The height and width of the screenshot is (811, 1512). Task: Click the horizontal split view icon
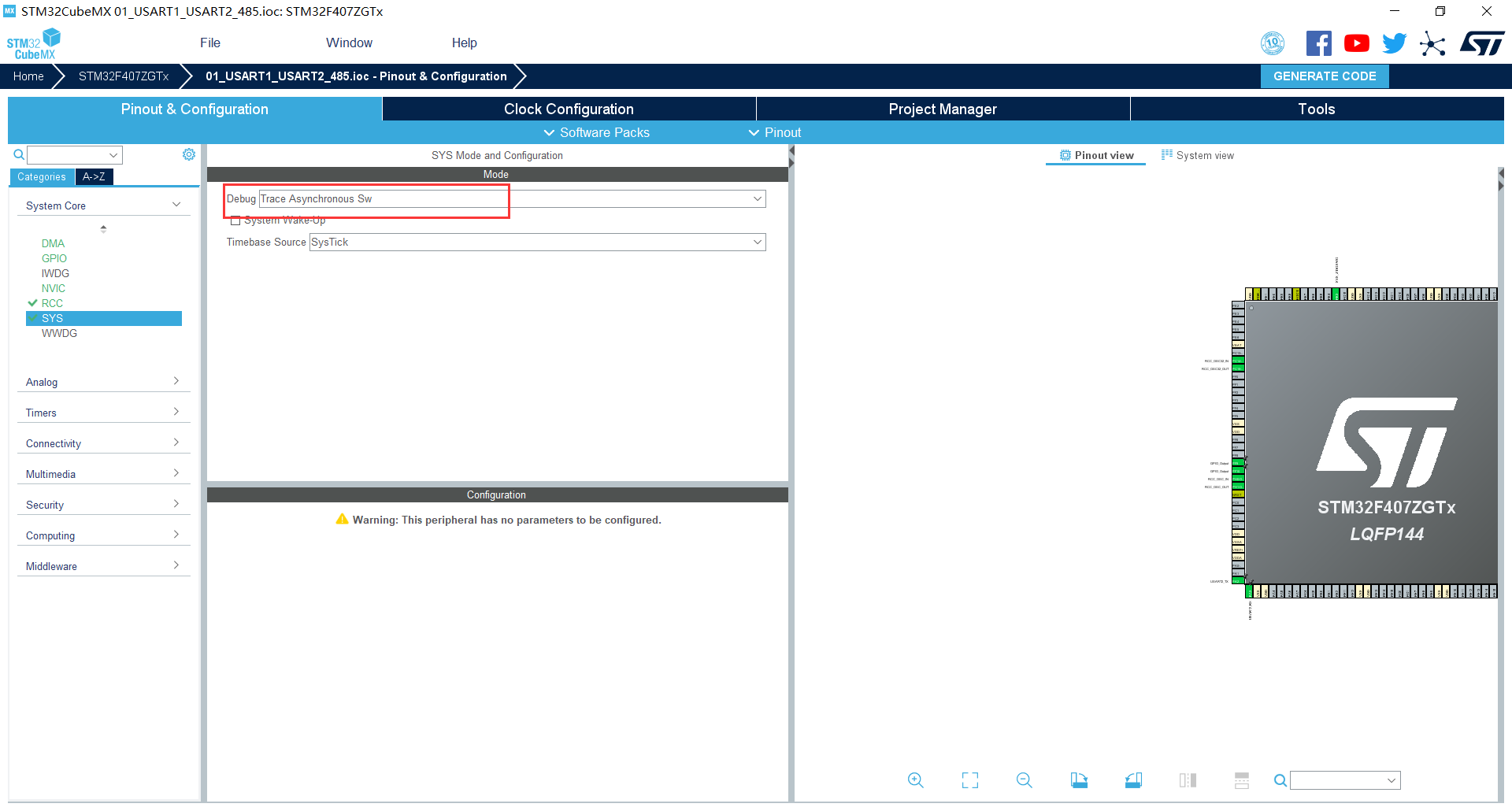[x=1242, y=780]
